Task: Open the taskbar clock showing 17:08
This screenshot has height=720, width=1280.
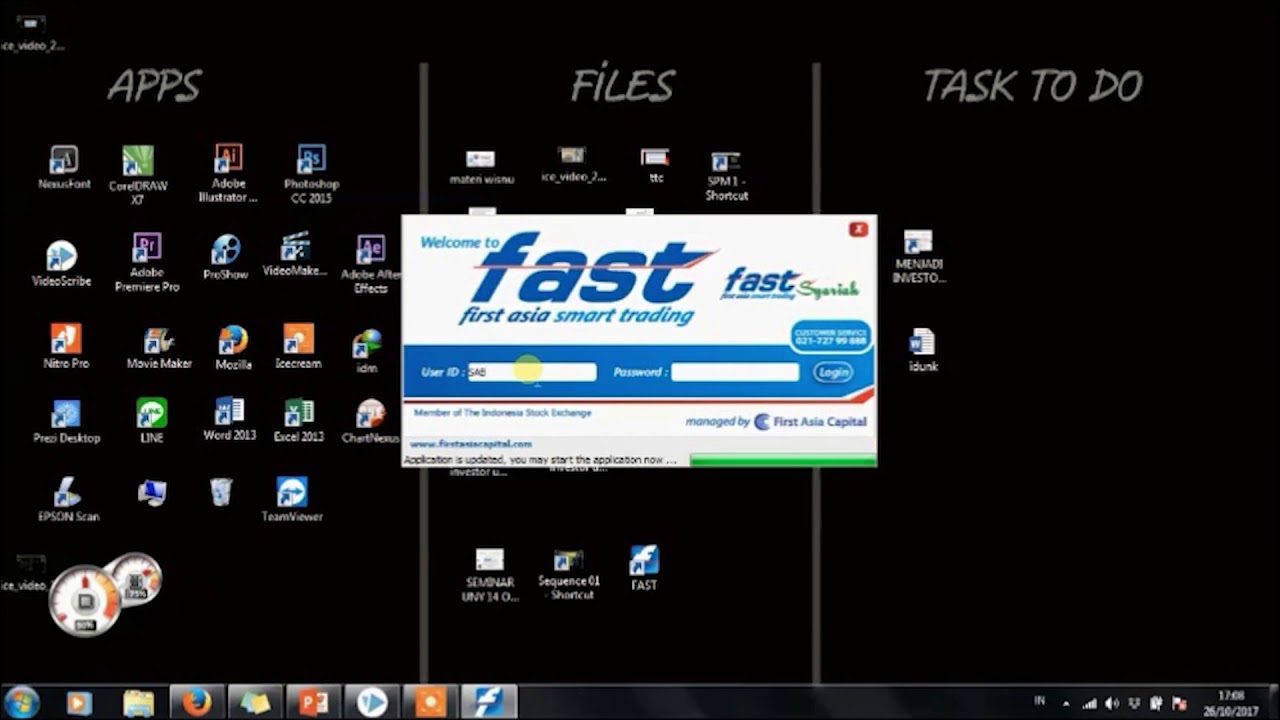Action: pyautogui.click(x=1231, y=703)
